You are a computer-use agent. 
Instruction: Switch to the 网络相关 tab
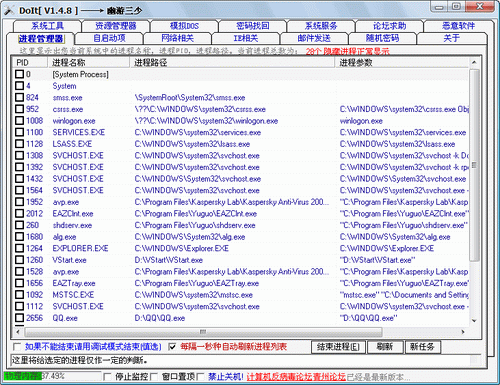click(x=177, y=38)
